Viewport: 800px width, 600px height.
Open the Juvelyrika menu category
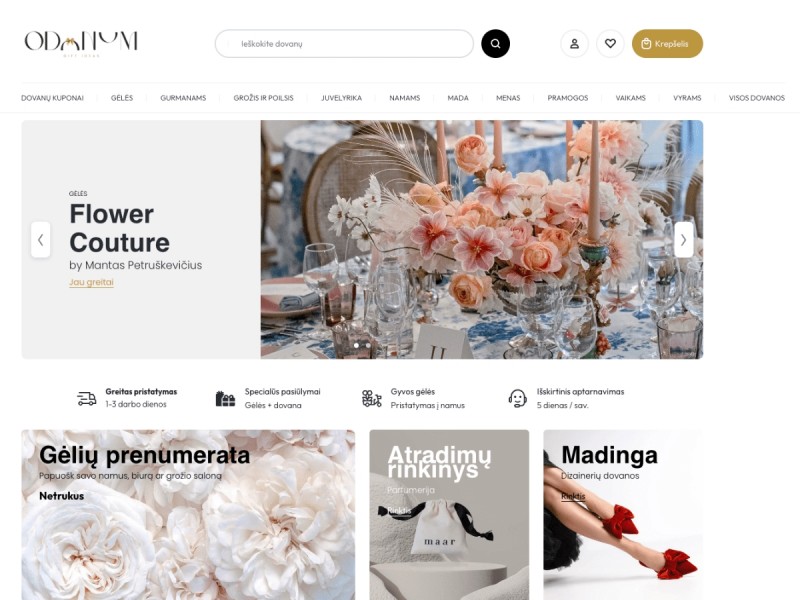pyautogui.click(x=341, y=98)
